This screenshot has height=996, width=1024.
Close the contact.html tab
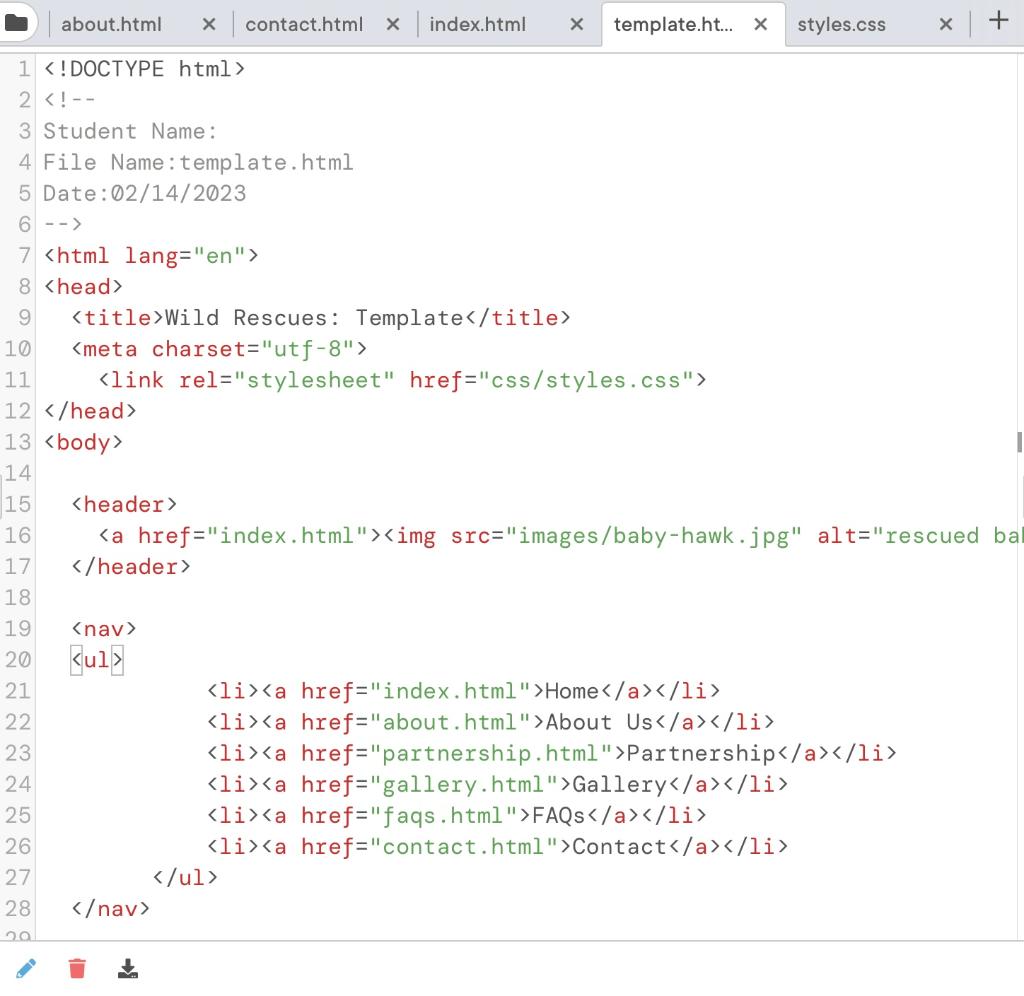392,25
